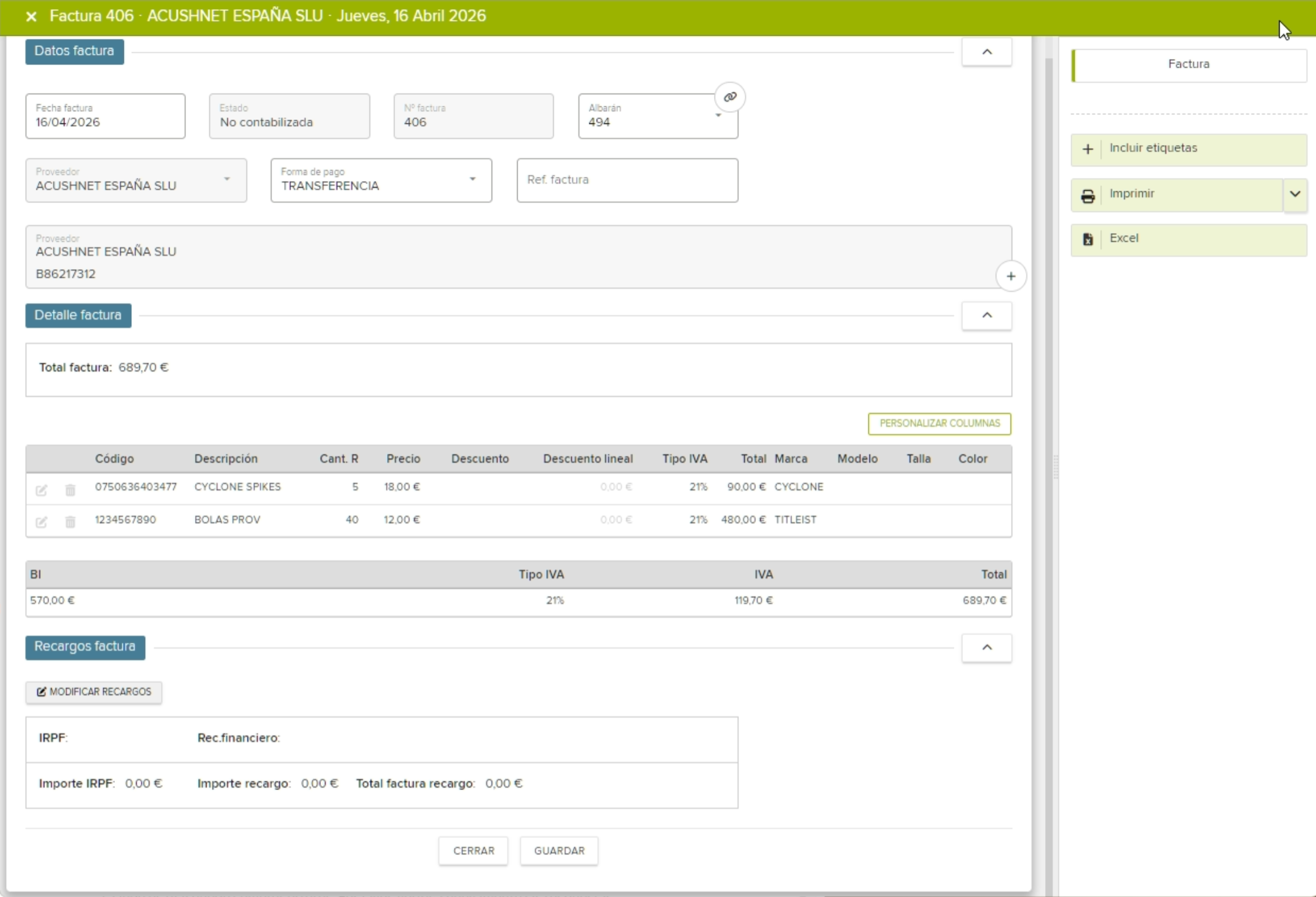The width and height of the screenshot is (1316, 897).
Task: Click the Detalle factura section label
Action: pos(78,316)
